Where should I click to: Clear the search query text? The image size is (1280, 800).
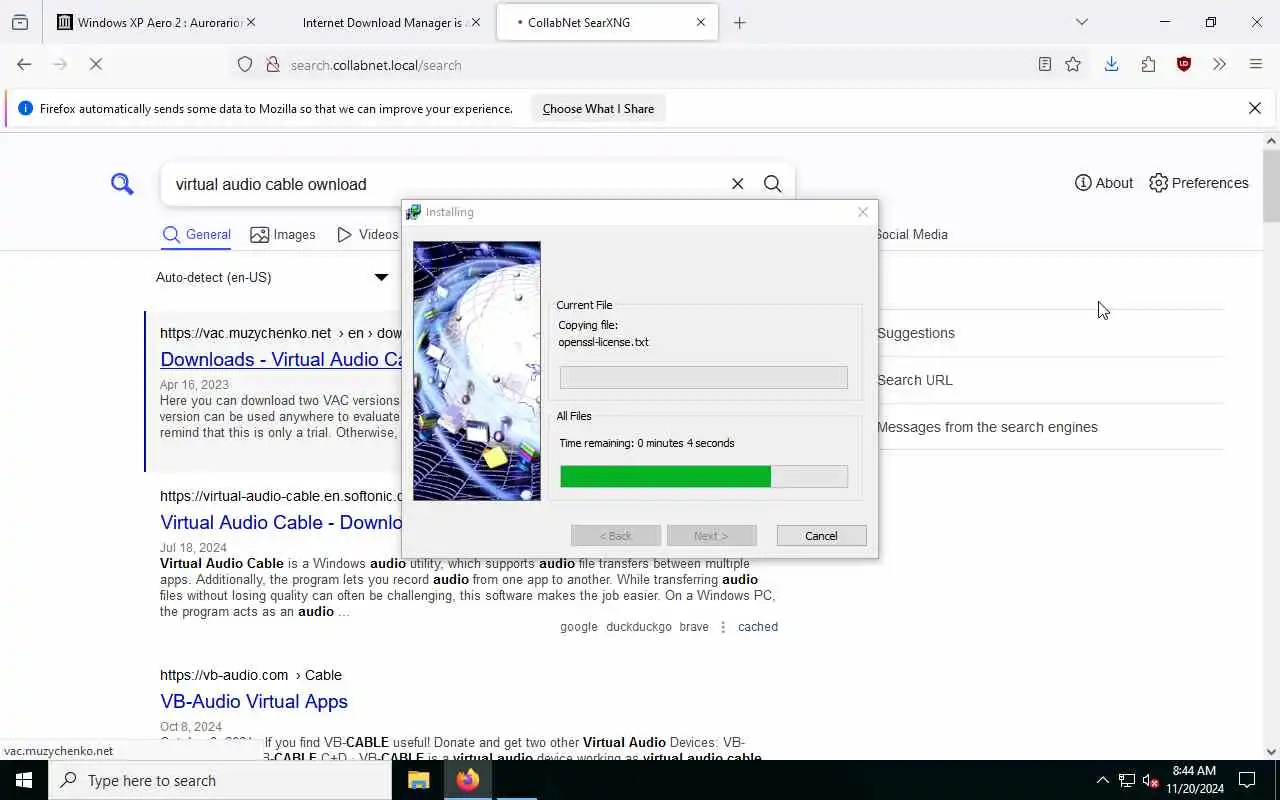pos(737,184)
